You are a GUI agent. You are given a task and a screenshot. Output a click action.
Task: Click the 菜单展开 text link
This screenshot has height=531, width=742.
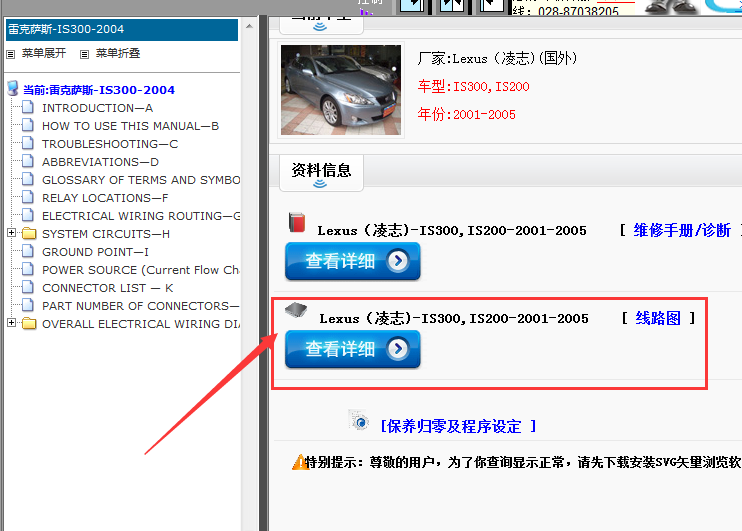[x=44, y=53]
